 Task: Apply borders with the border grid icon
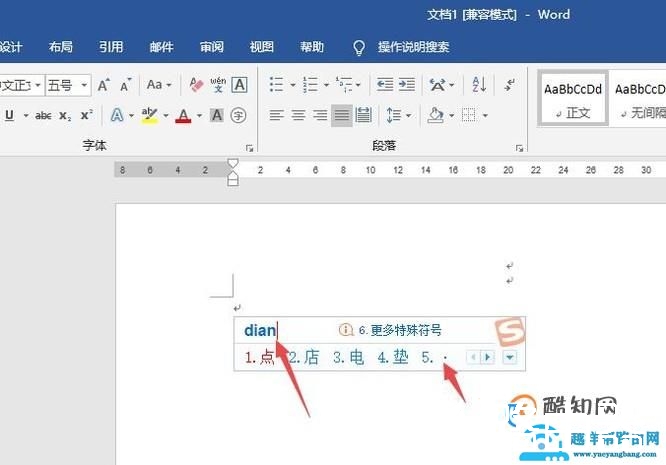[468, 115]
